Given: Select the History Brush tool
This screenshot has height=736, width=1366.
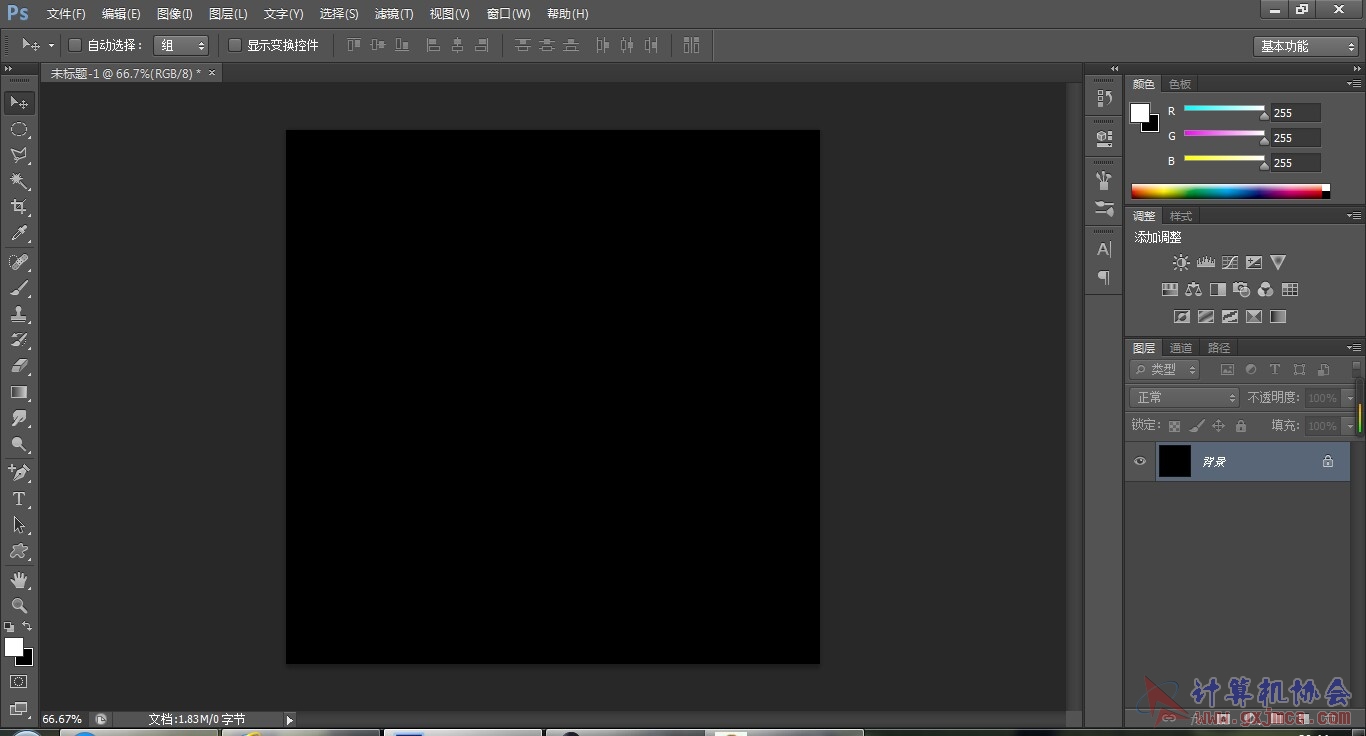Looking at the screenshot, I should pos(19,340).
